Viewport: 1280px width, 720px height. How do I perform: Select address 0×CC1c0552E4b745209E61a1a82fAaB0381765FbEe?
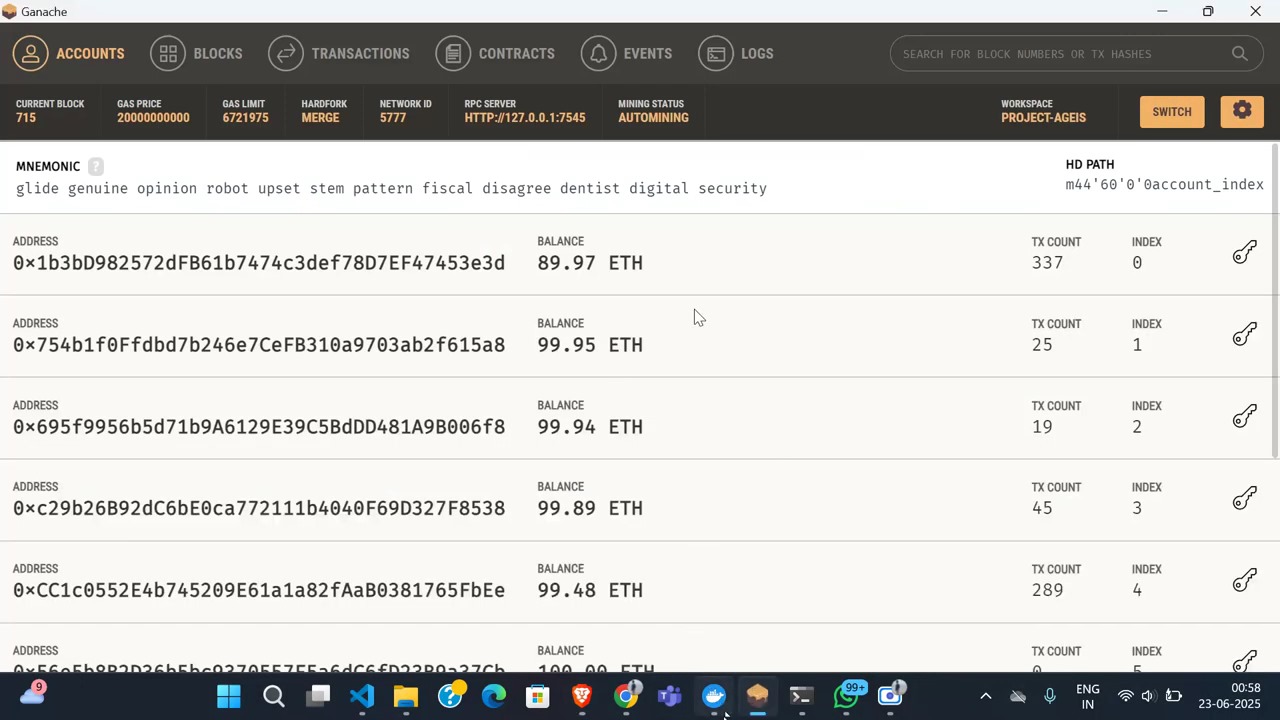tap(259, 590)
